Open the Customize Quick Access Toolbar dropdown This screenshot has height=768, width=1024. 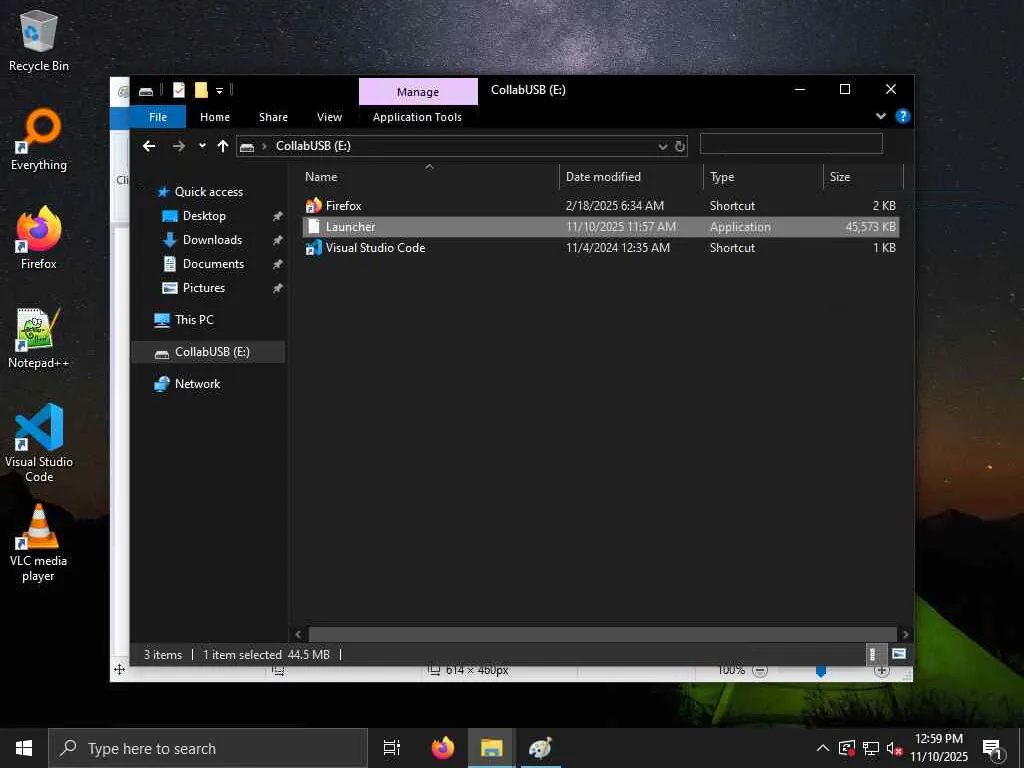219,91
